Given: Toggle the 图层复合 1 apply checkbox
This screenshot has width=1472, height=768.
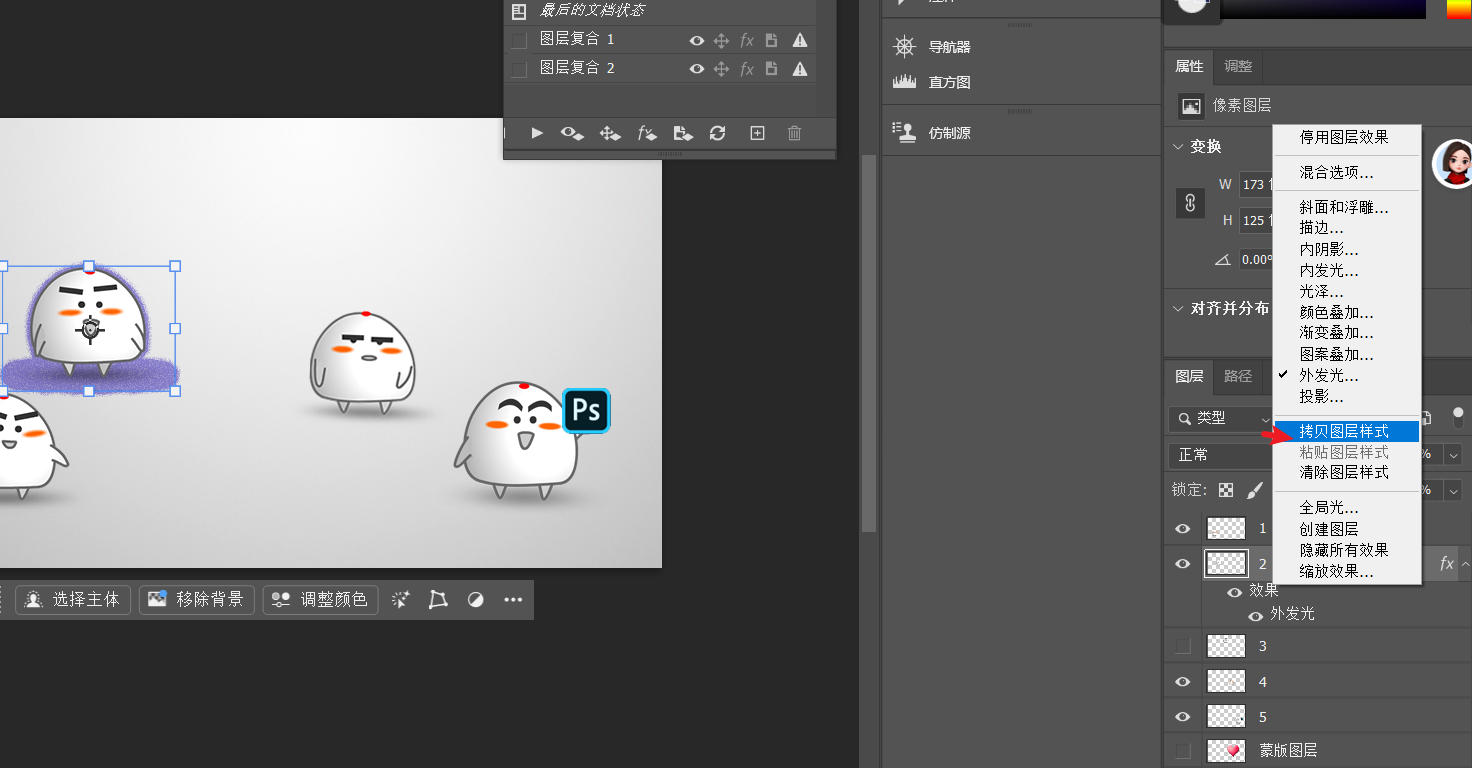Looking at the screenshot, I should 519,40.
